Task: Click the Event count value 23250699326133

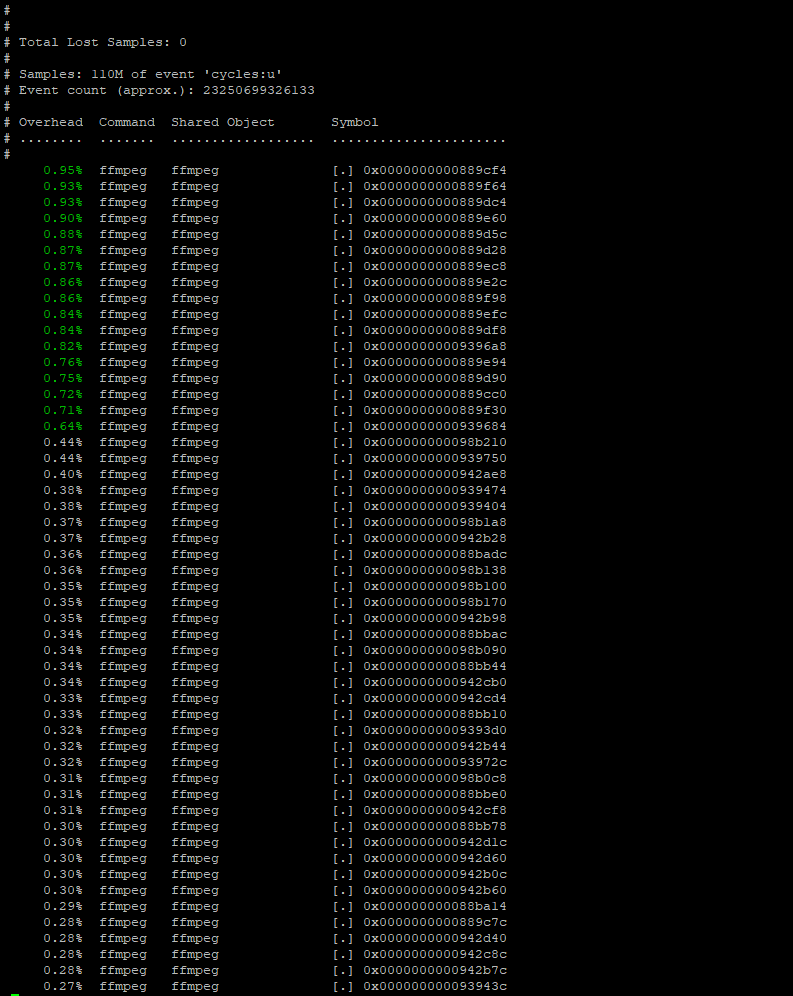Action: point(259,90)
